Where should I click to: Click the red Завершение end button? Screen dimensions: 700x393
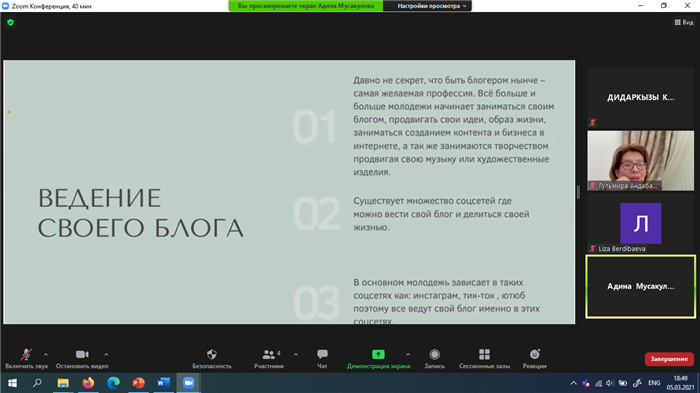pyautogui.click(x=669, y=359)
